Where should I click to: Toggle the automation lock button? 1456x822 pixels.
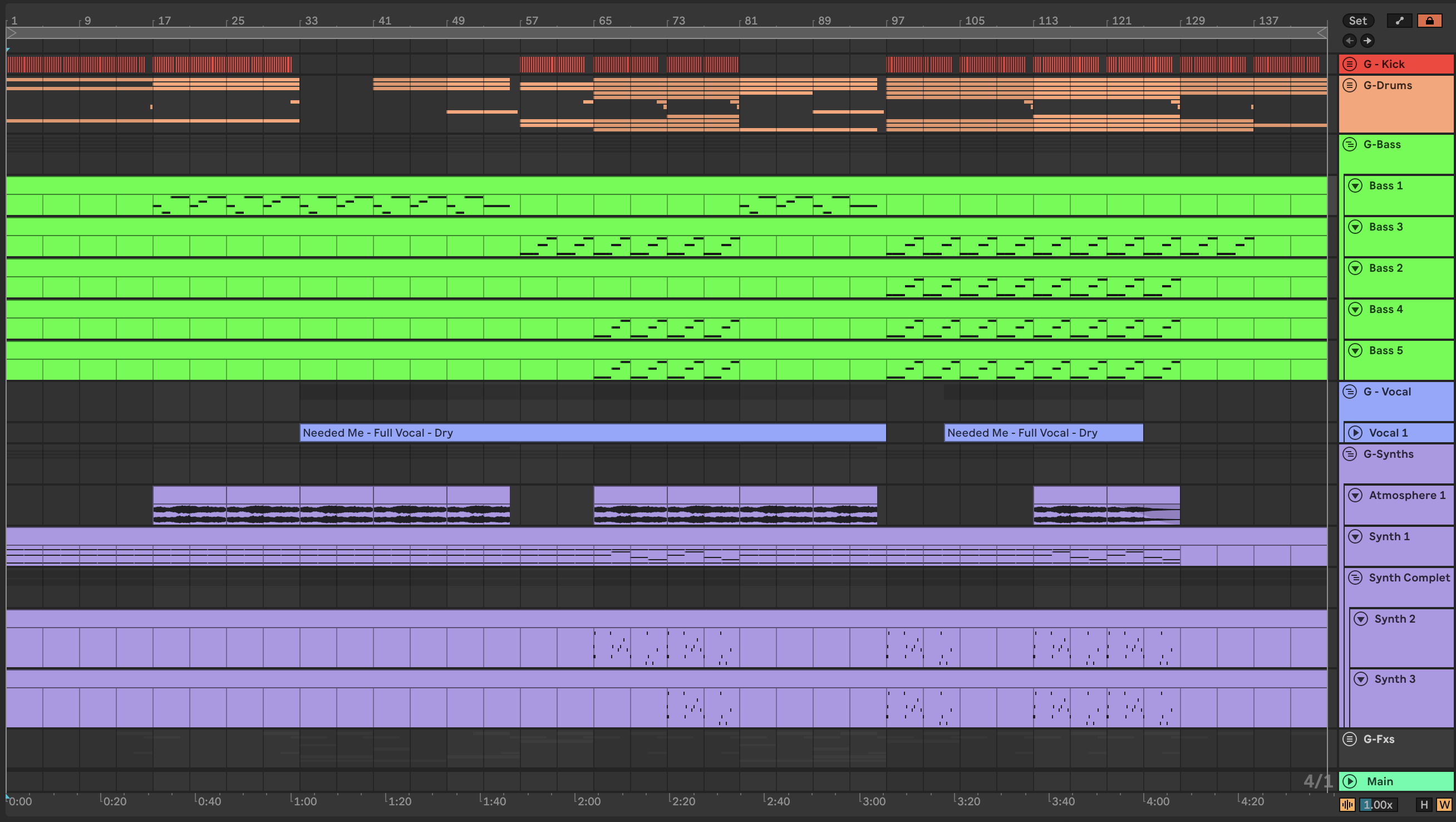[x=1429, y=21]
